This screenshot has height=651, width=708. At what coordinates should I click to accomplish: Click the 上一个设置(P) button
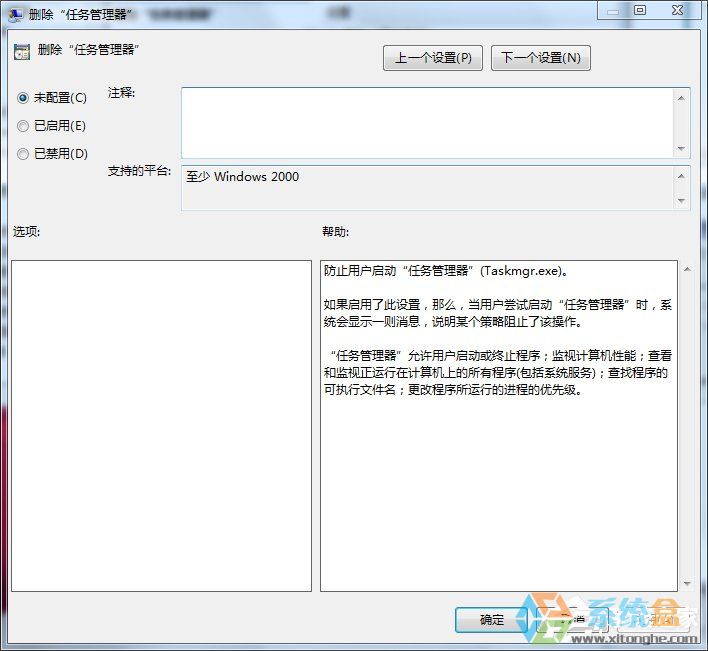(x=433, y=58)
